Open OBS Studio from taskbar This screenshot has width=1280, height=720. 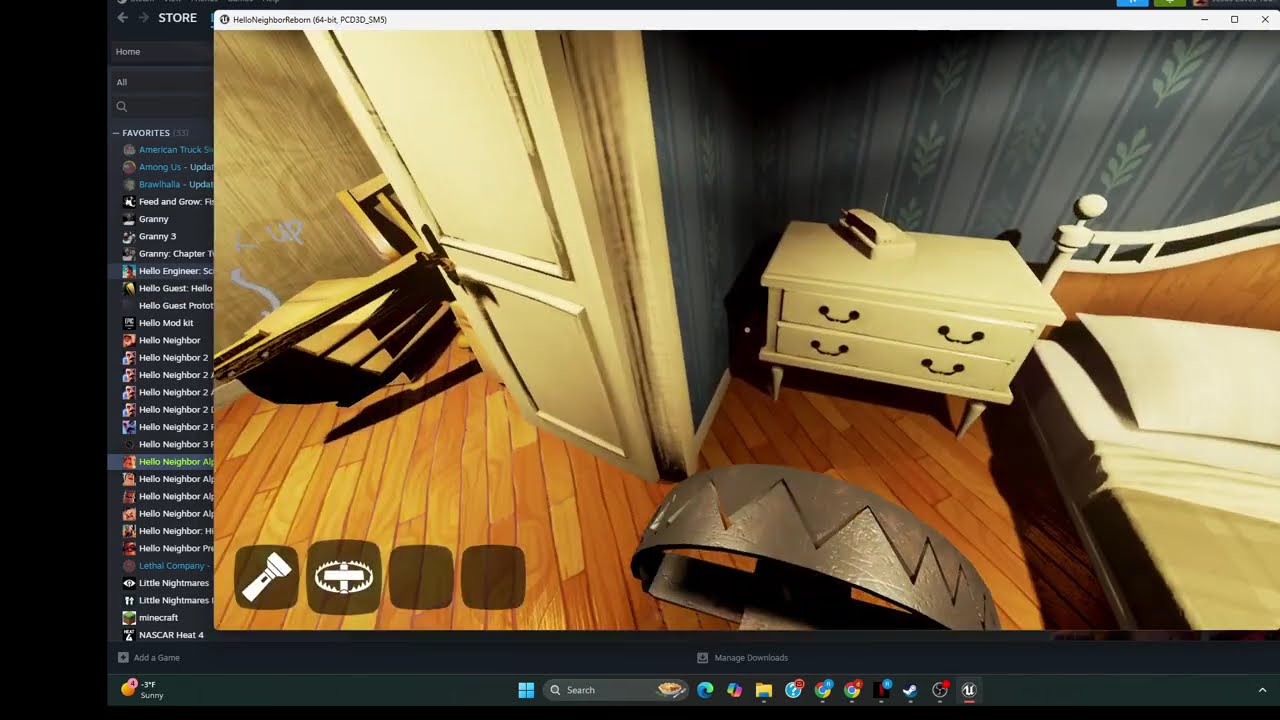point(940,690)
